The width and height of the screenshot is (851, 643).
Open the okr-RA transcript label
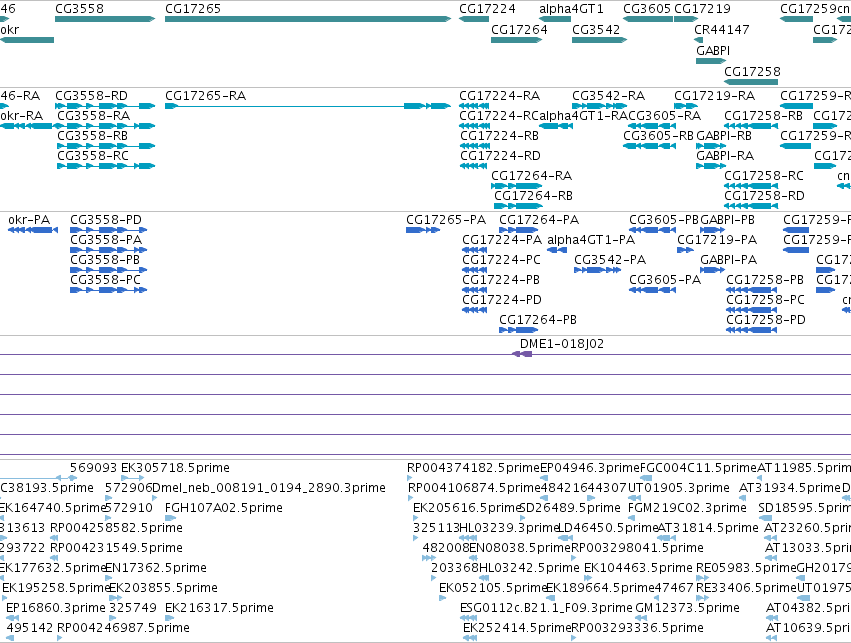22,116
